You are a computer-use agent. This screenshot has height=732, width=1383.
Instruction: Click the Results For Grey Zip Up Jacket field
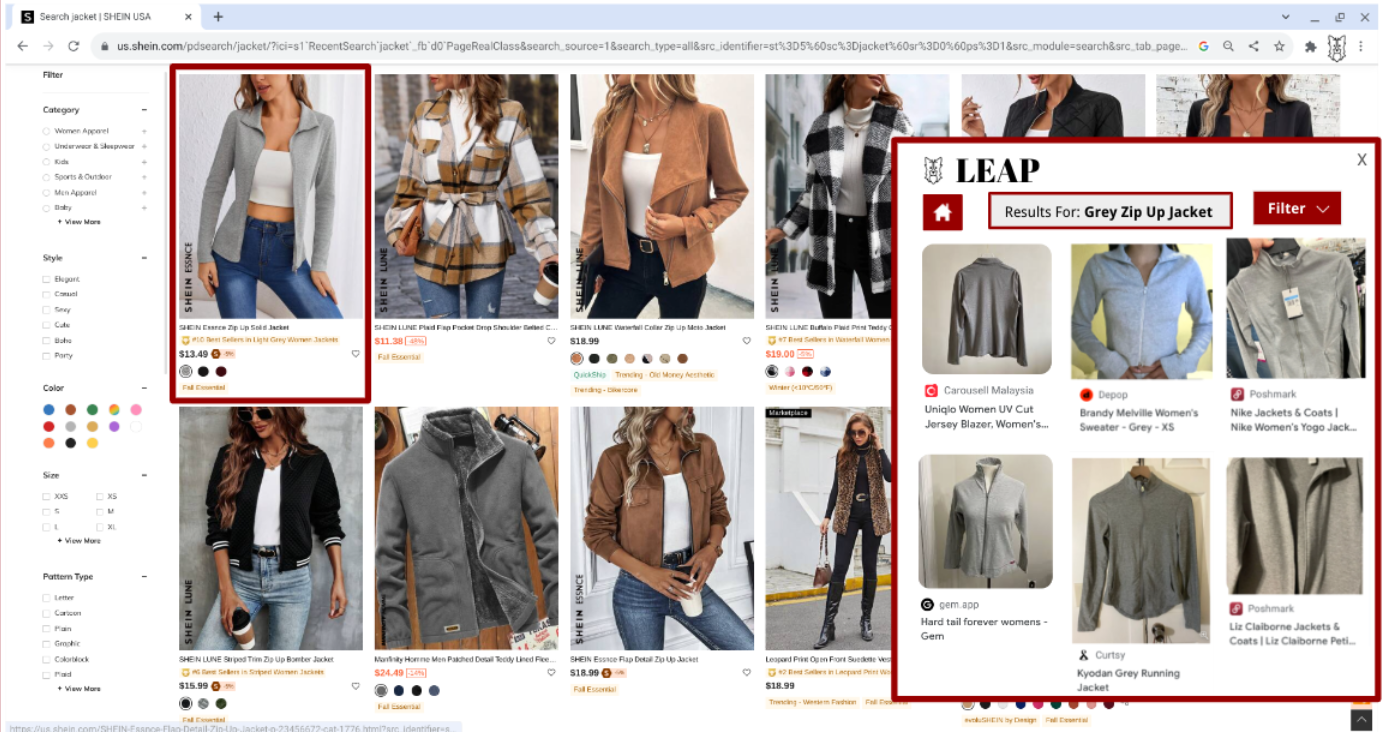click(1109, 211)
